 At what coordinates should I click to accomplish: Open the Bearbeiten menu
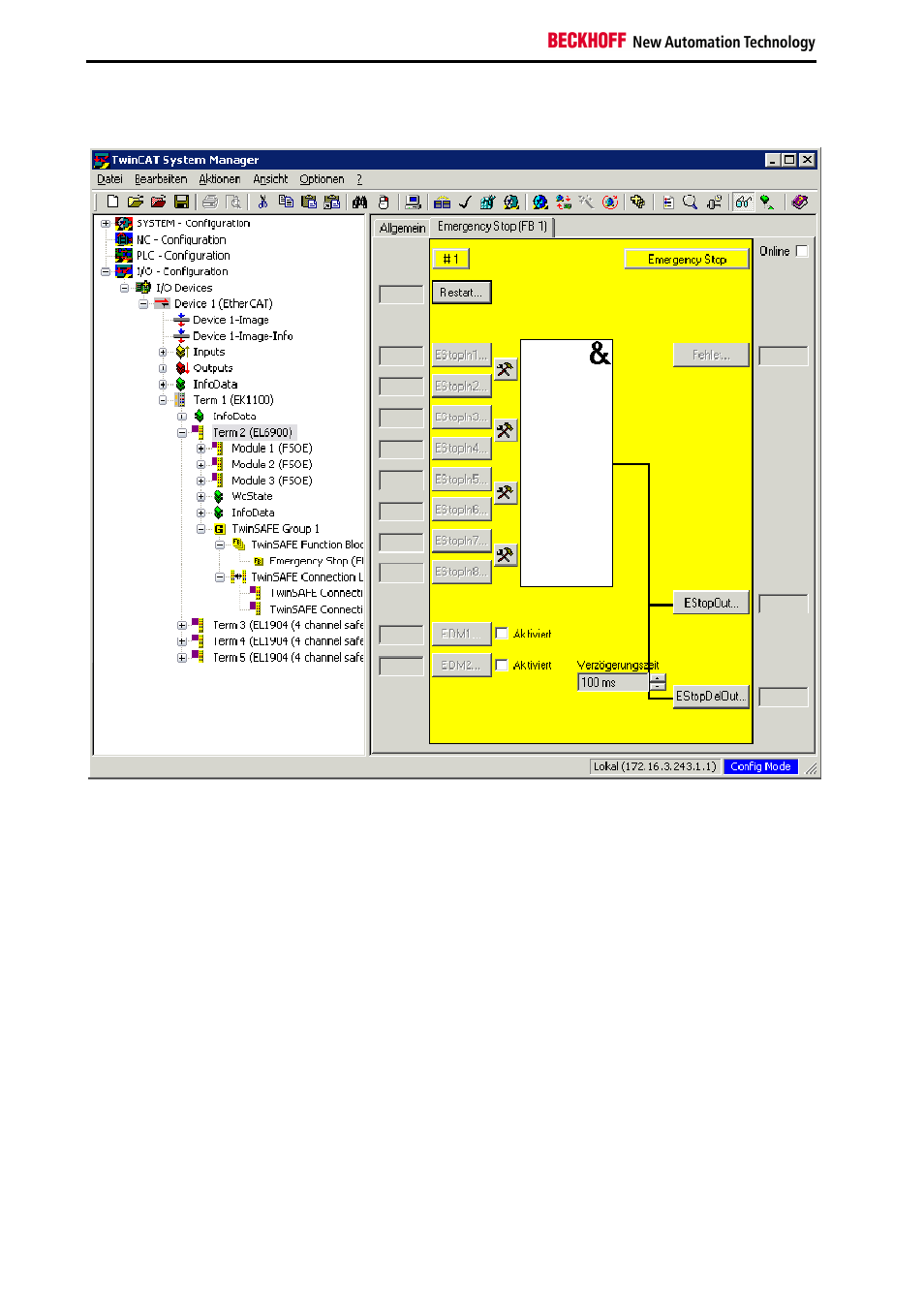coord(161,179)
